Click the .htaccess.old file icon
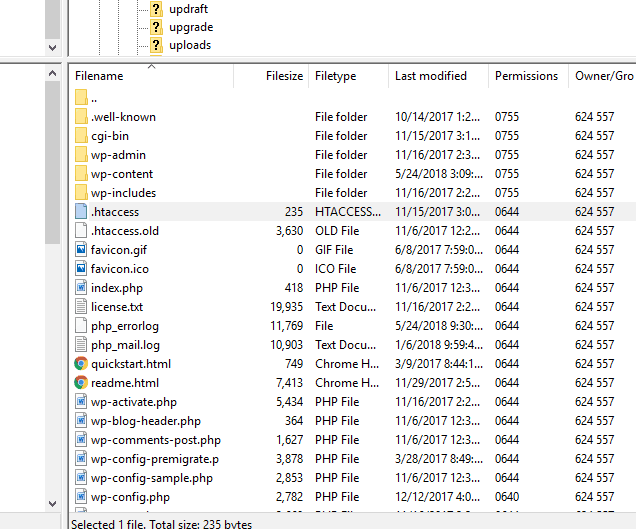 pos(81,231)
